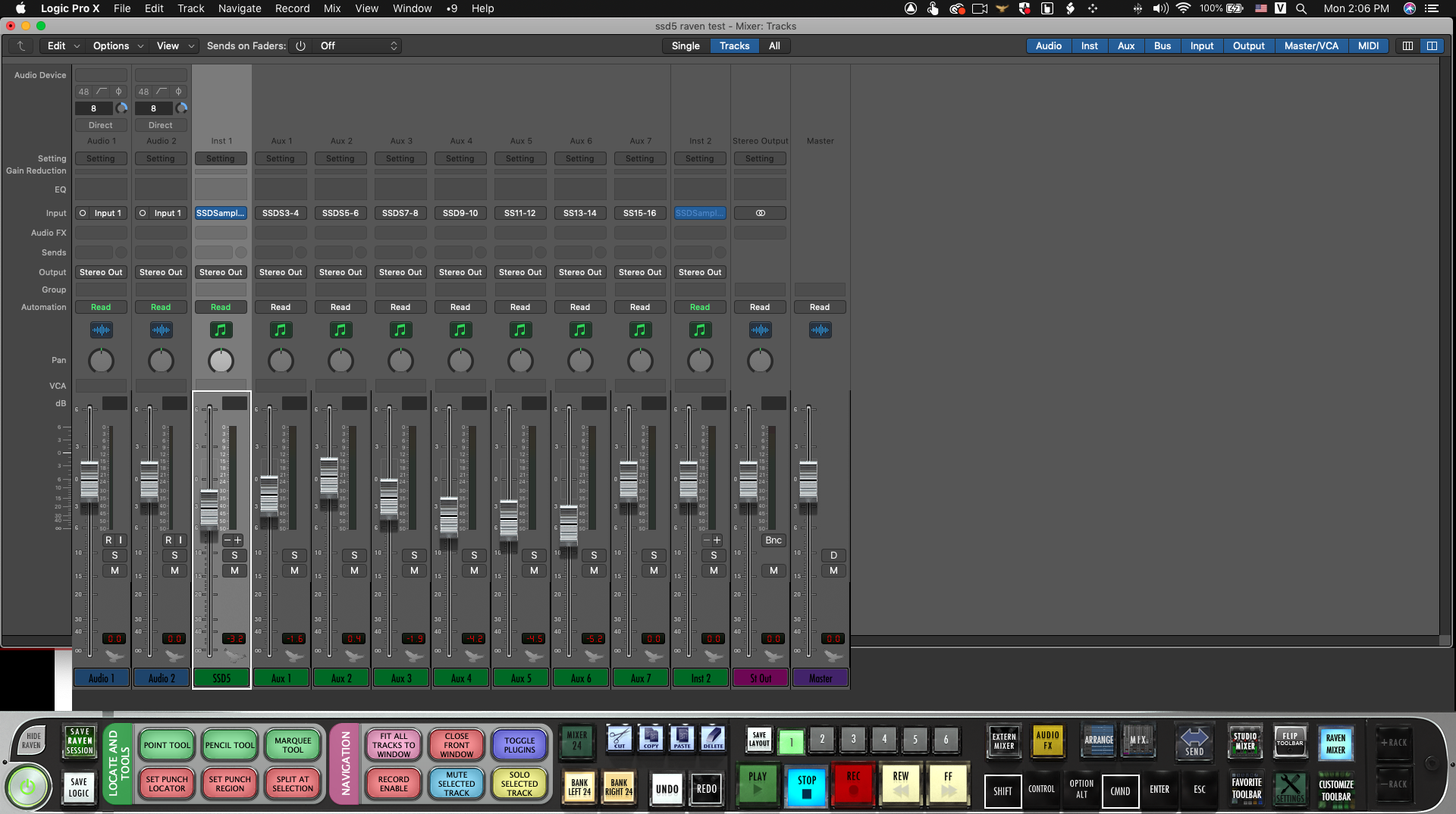Click the Rec transport button
This screenshot has height=814, width=1456.
point(853,784)
